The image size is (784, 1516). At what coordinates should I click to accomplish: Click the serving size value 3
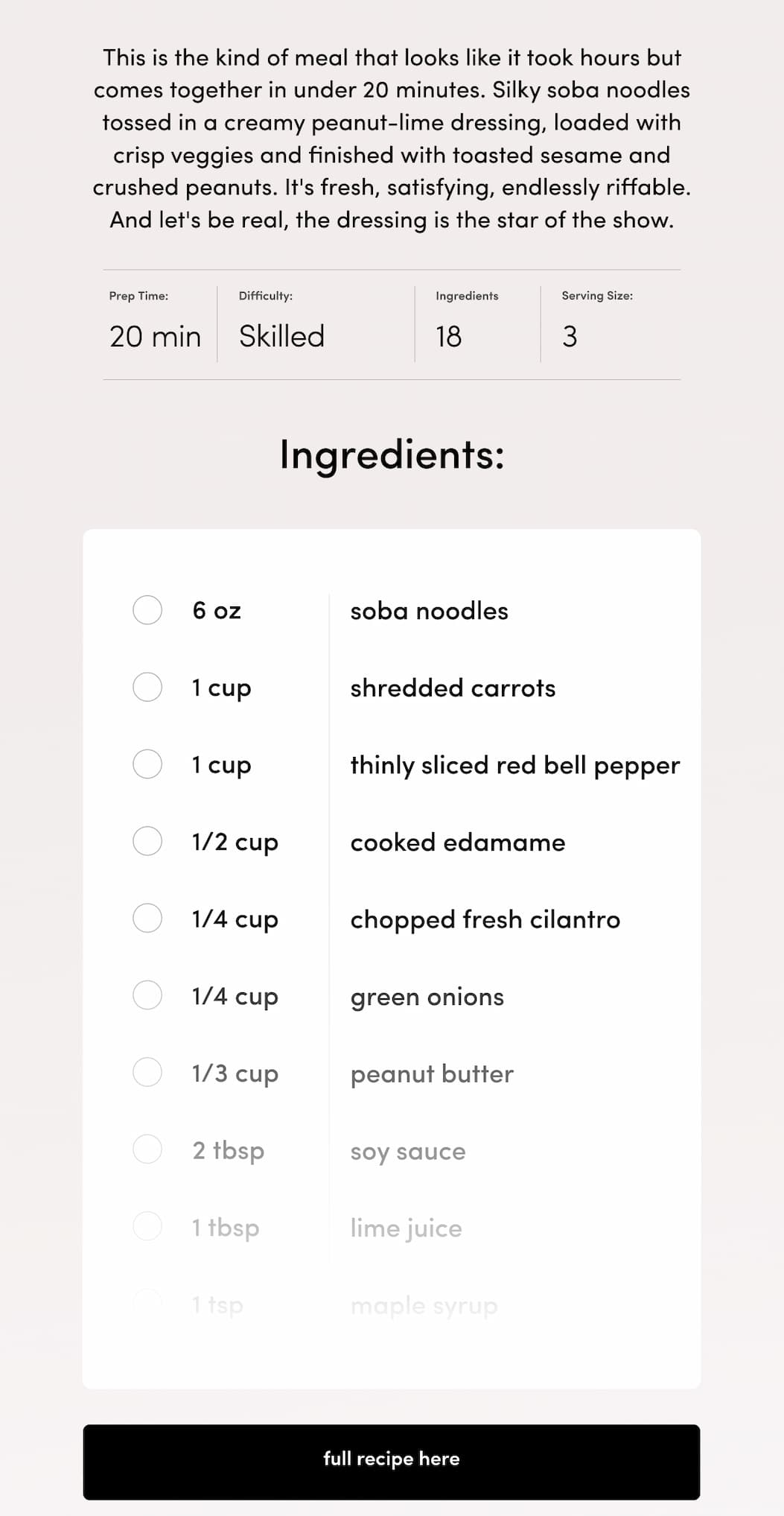click(x=570, y=337)
